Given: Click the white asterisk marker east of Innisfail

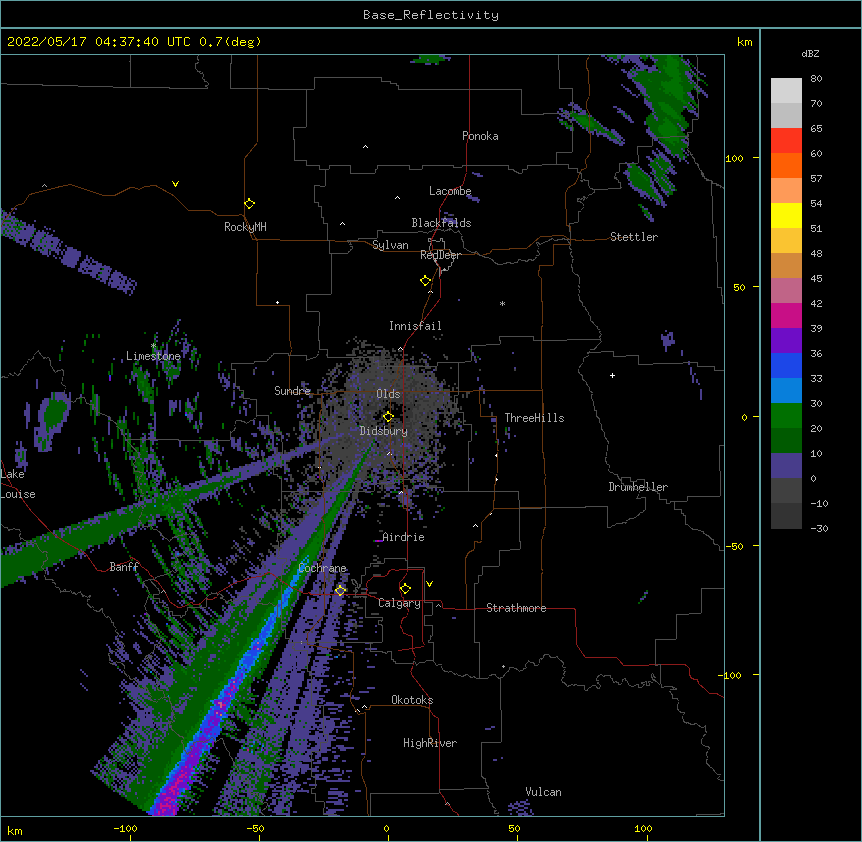Looking at the screenshot, I should tap(502, 303).
